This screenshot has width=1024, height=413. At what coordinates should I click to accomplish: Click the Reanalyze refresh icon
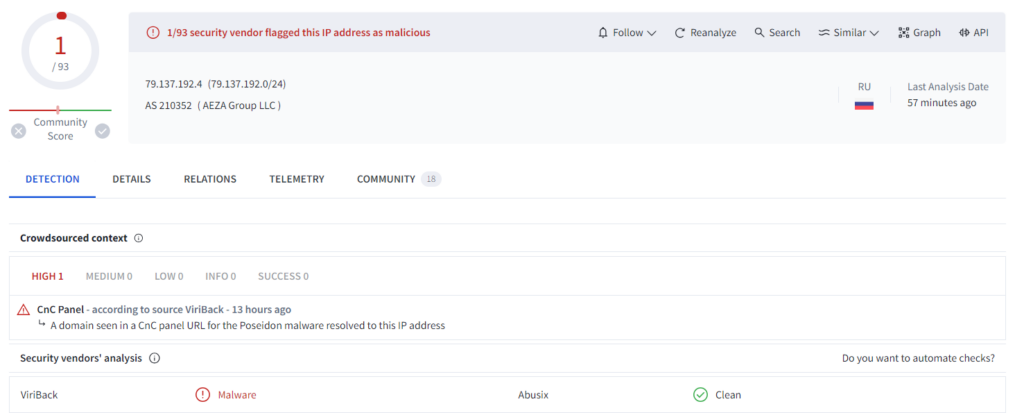pos(681,33)
